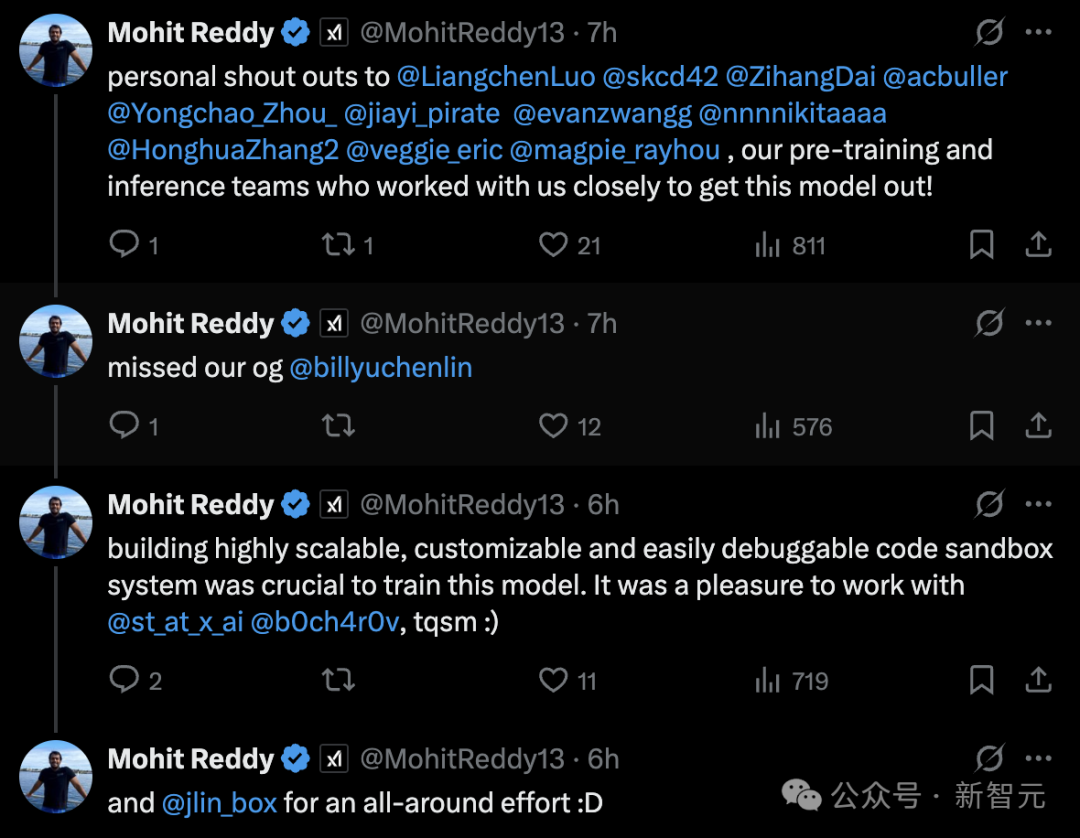This screenshot has width=1080, height=838.
Task: Open more options on first tweet
Action: pyautogui.click(x=1039, y=33)
